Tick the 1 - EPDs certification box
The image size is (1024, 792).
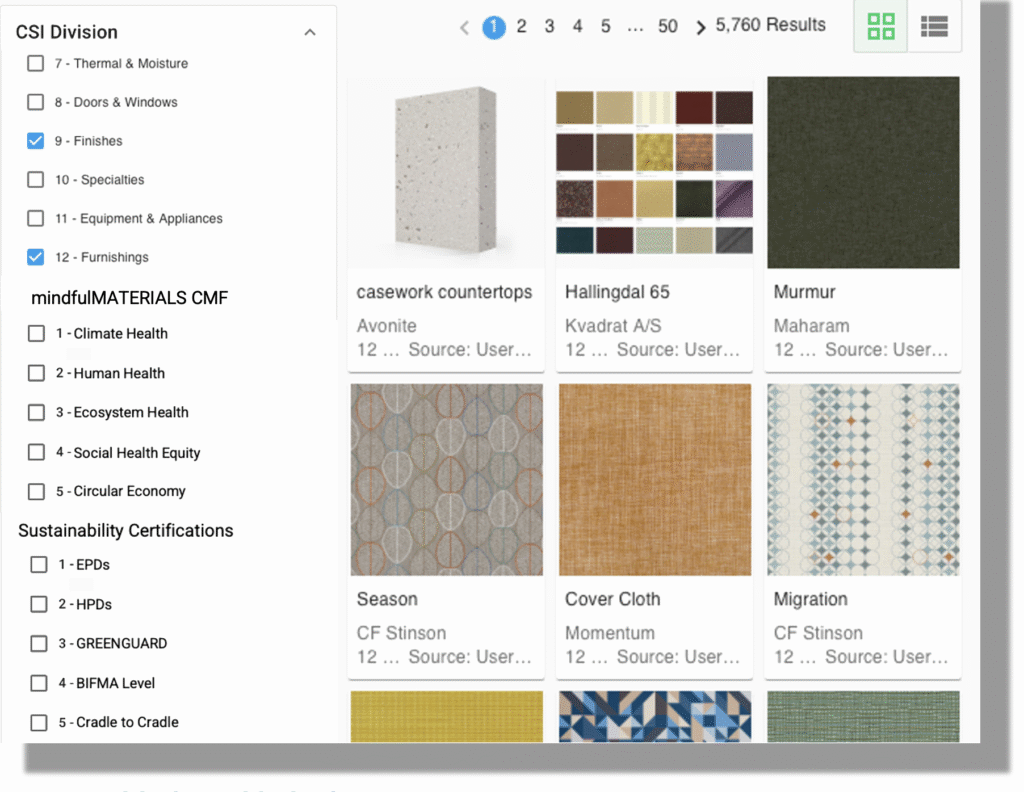click(39, 564)
